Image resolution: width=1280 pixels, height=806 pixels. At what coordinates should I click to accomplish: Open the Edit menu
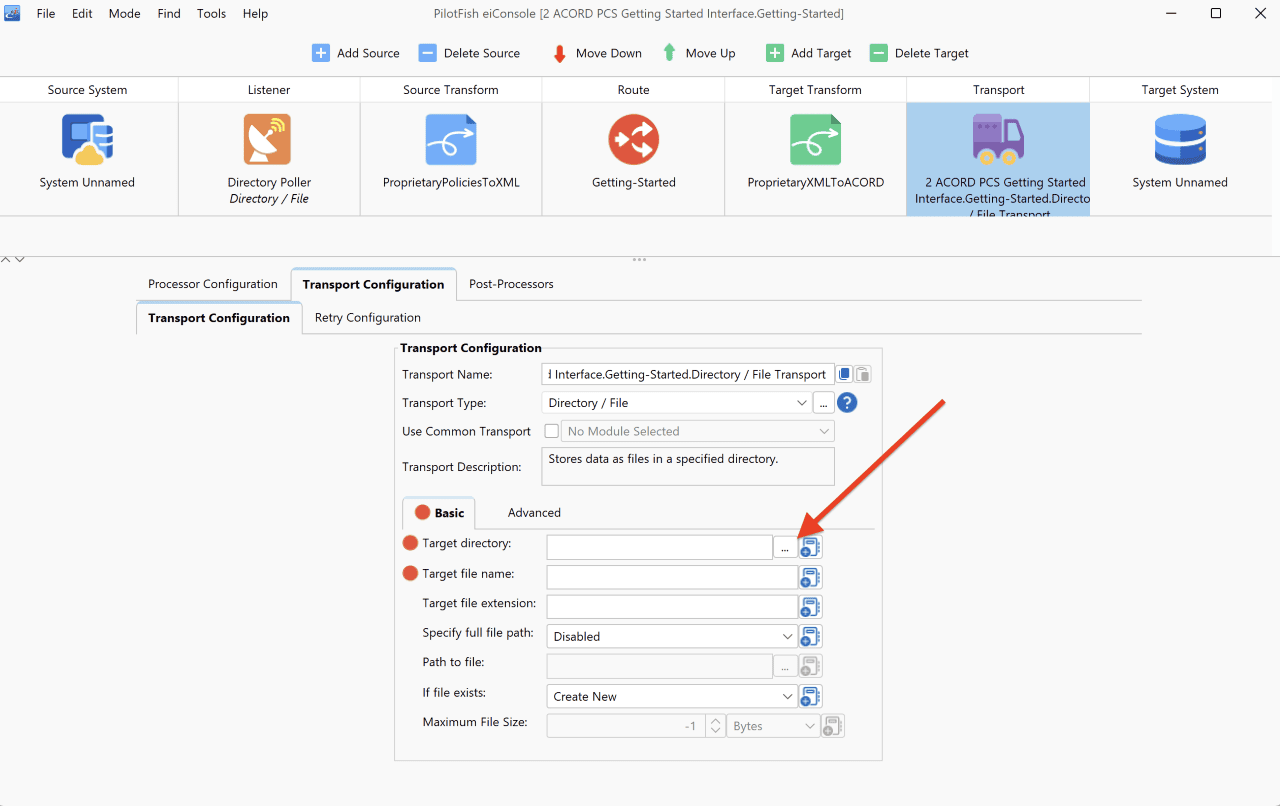point(82,14)
